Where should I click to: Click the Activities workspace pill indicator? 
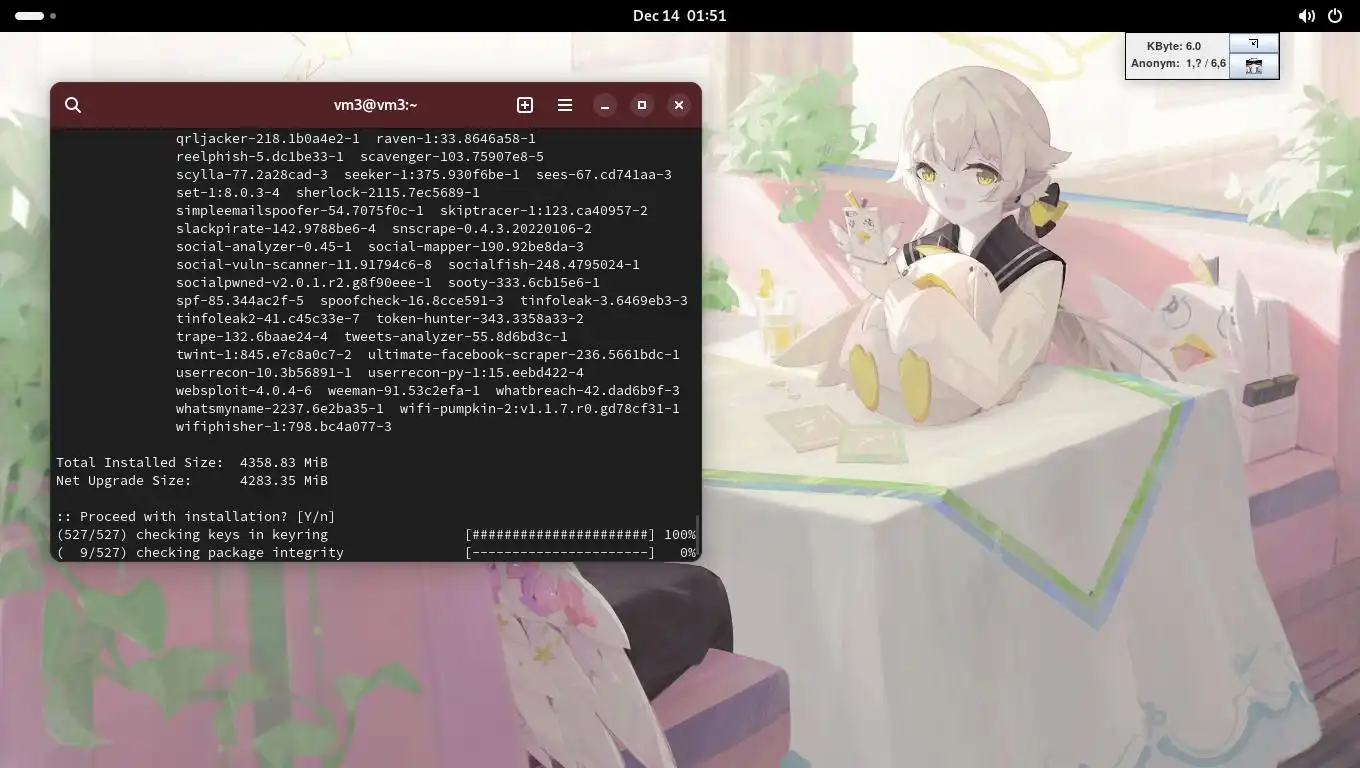[29, 16]
